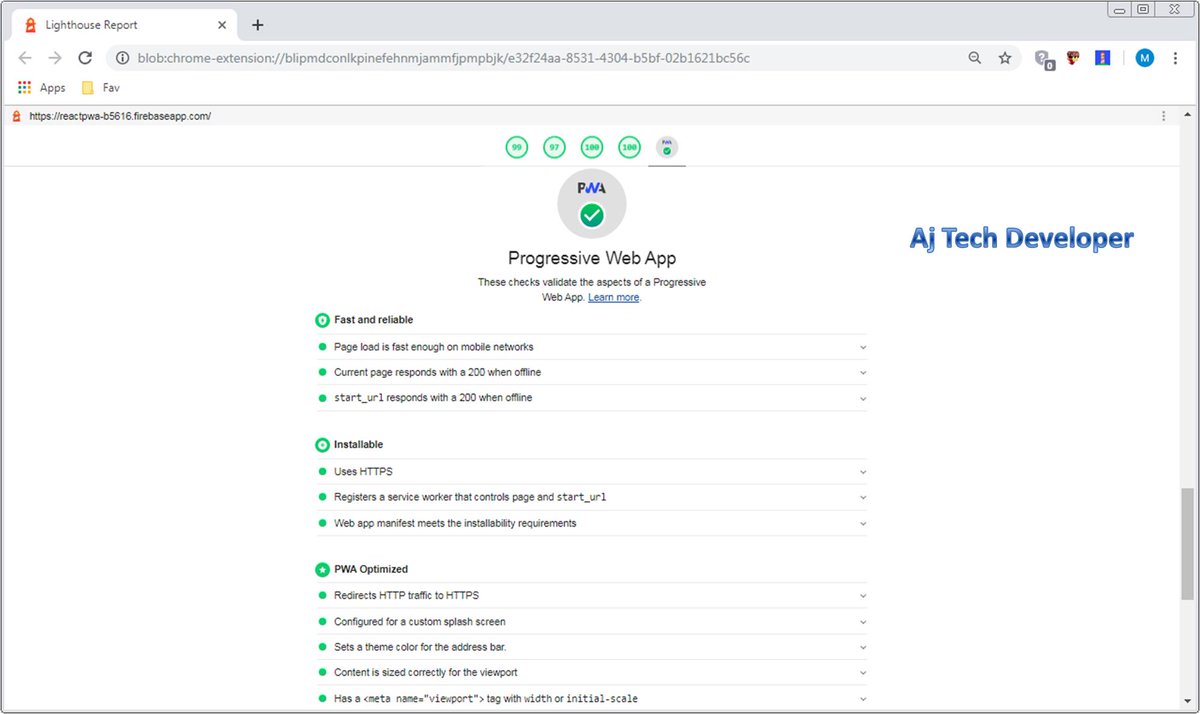This screenshot has width=1200, height=714.
Task: Select the Accessibility score gauge showing 97
Action: click(554, 147)
